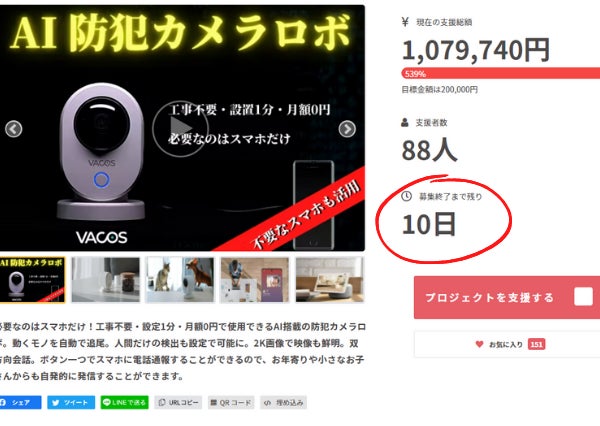Send project via LINE button
Image resolution: width=600 pixels, height=426 pixels.
coord(124,403)
